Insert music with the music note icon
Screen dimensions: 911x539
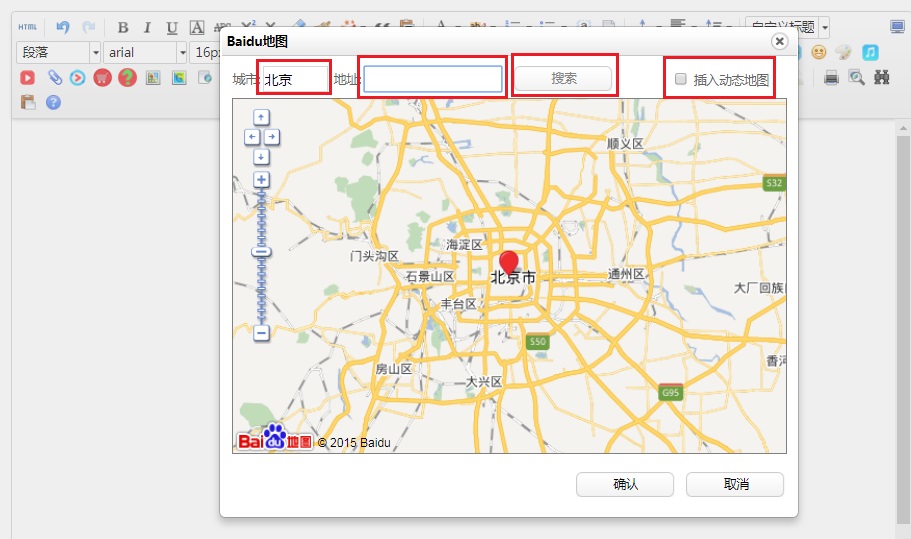pyautogui.click(x=870, y=52)
